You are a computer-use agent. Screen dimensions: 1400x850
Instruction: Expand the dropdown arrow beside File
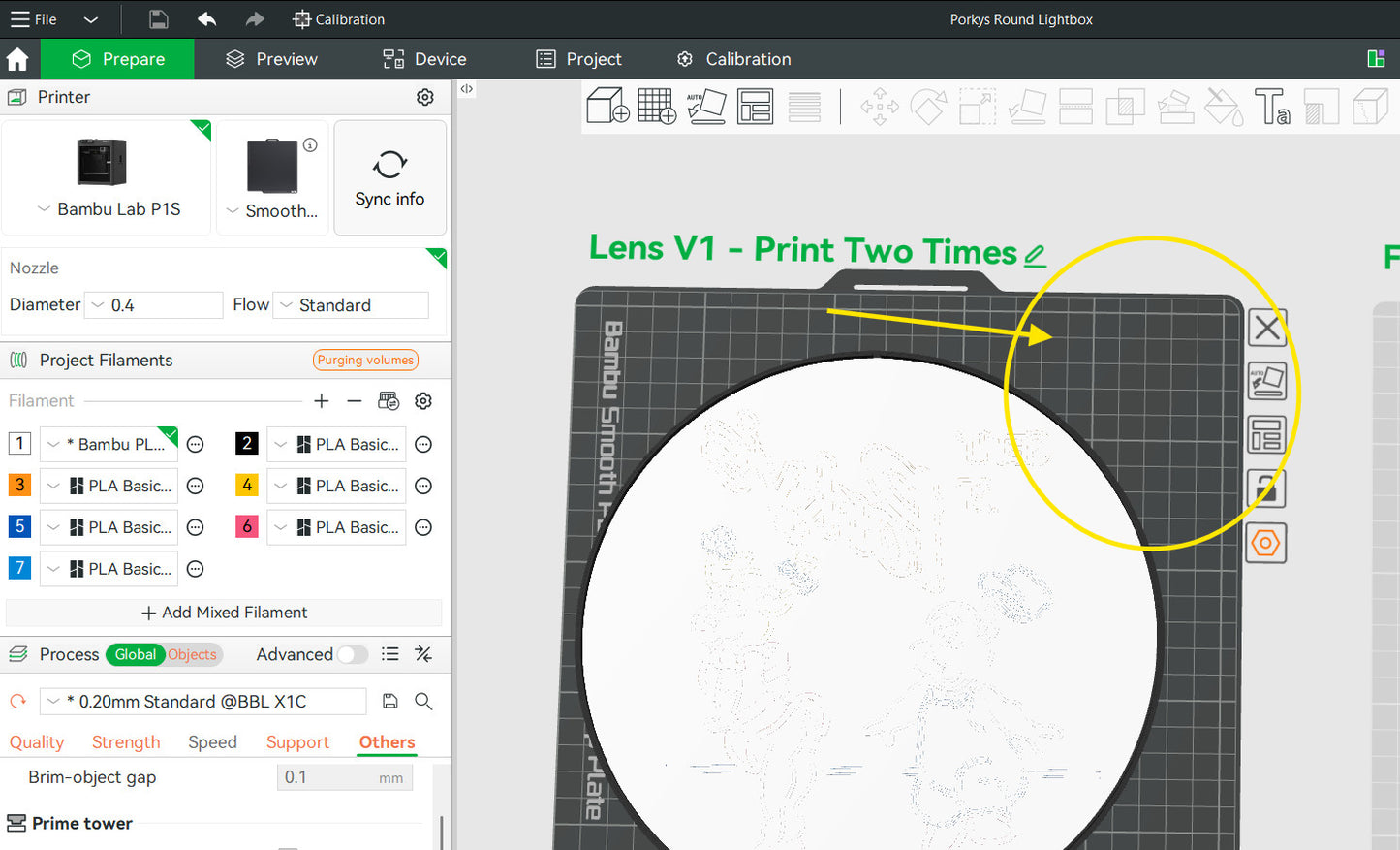[90, 19]
